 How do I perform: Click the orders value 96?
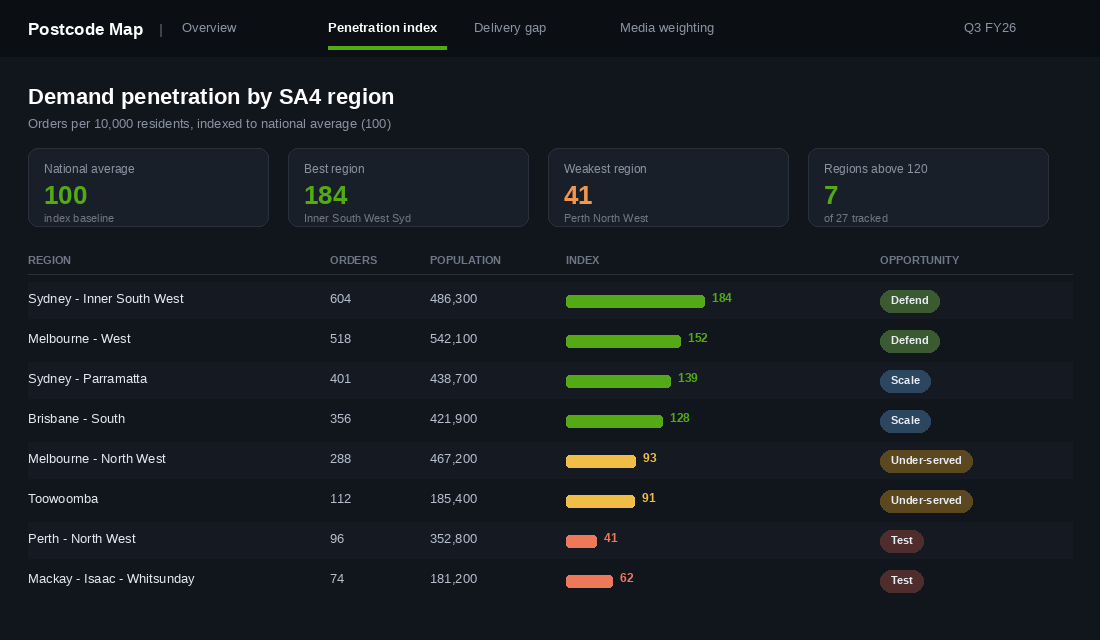pos(337,539)
